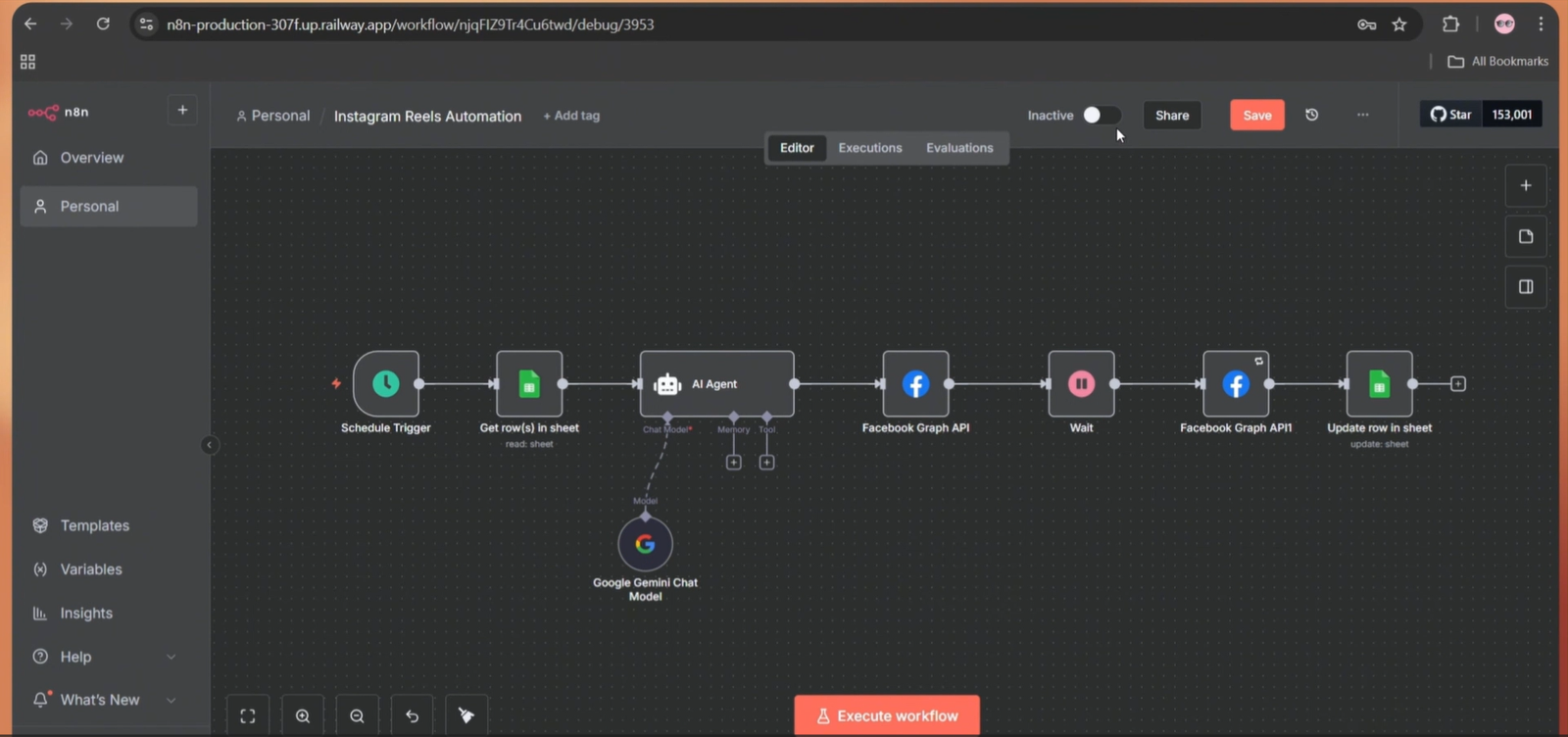Viewport: 1568px width, 737px height.
Task: Open the password manager key icon
Action: pos(1366,25)
